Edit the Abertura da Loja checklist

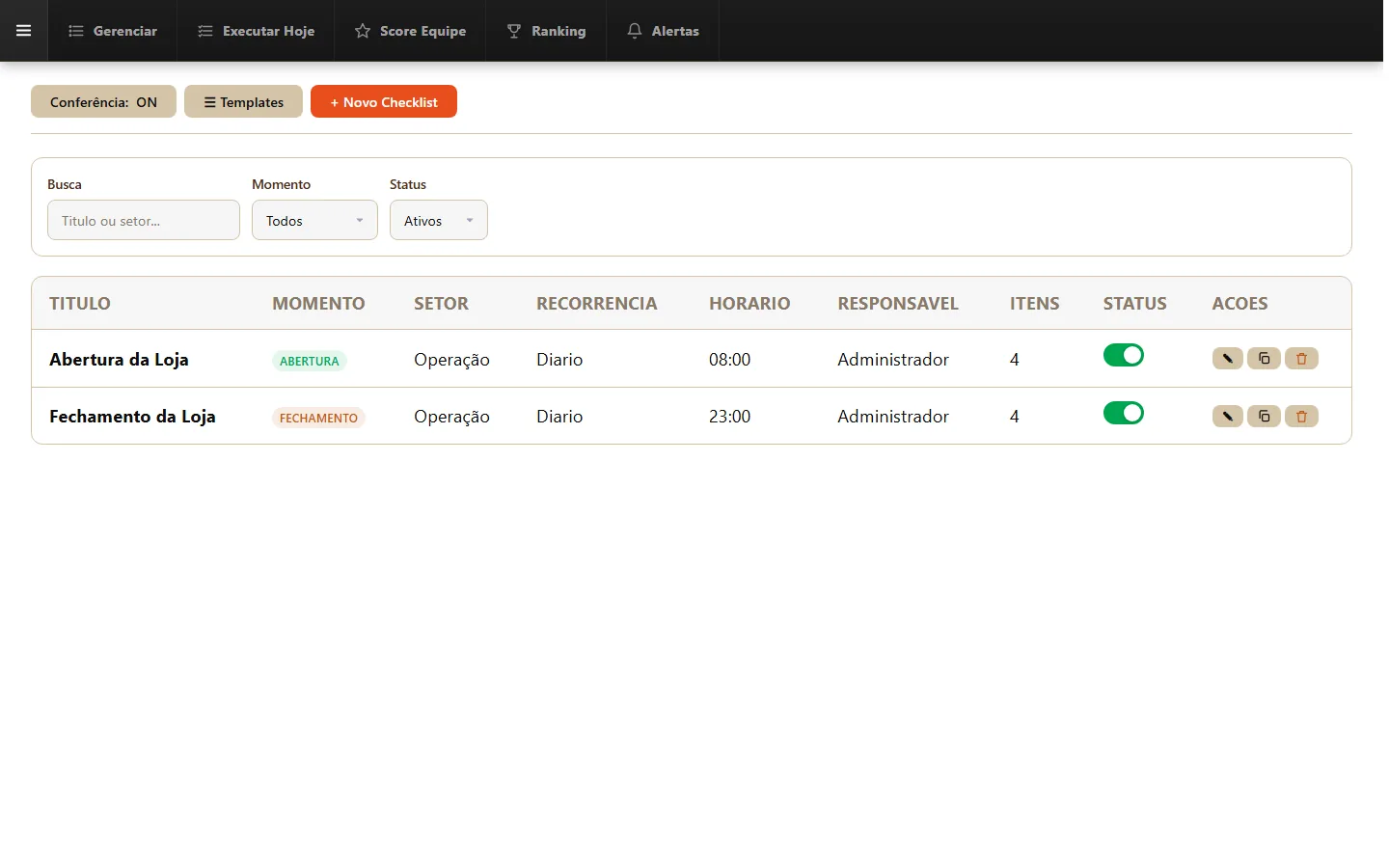coord(1227,359)
